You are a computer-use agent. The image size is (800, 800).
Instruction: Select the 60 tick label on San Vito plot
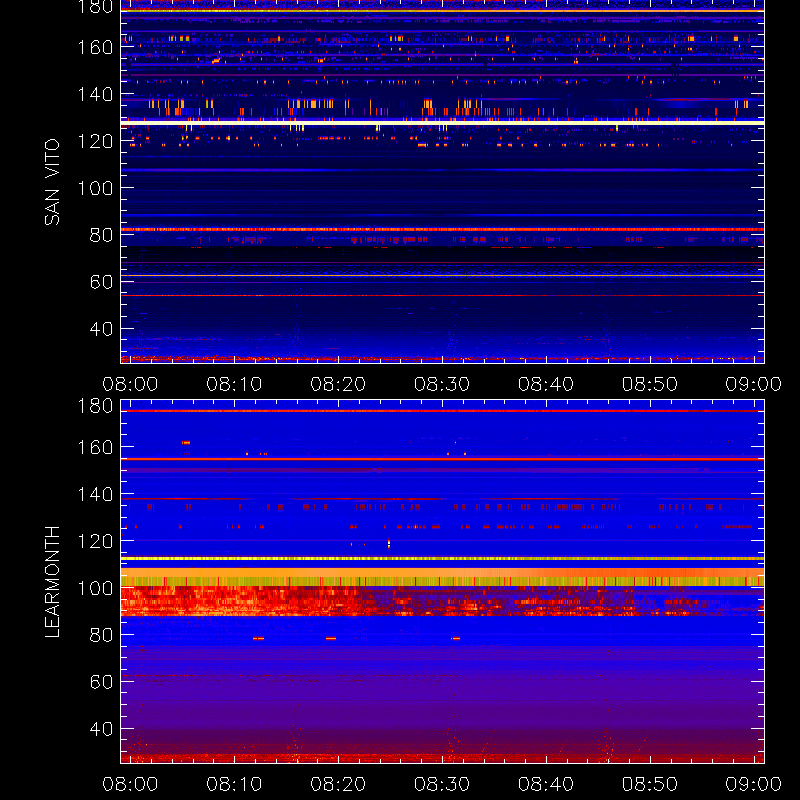(101, 282)
